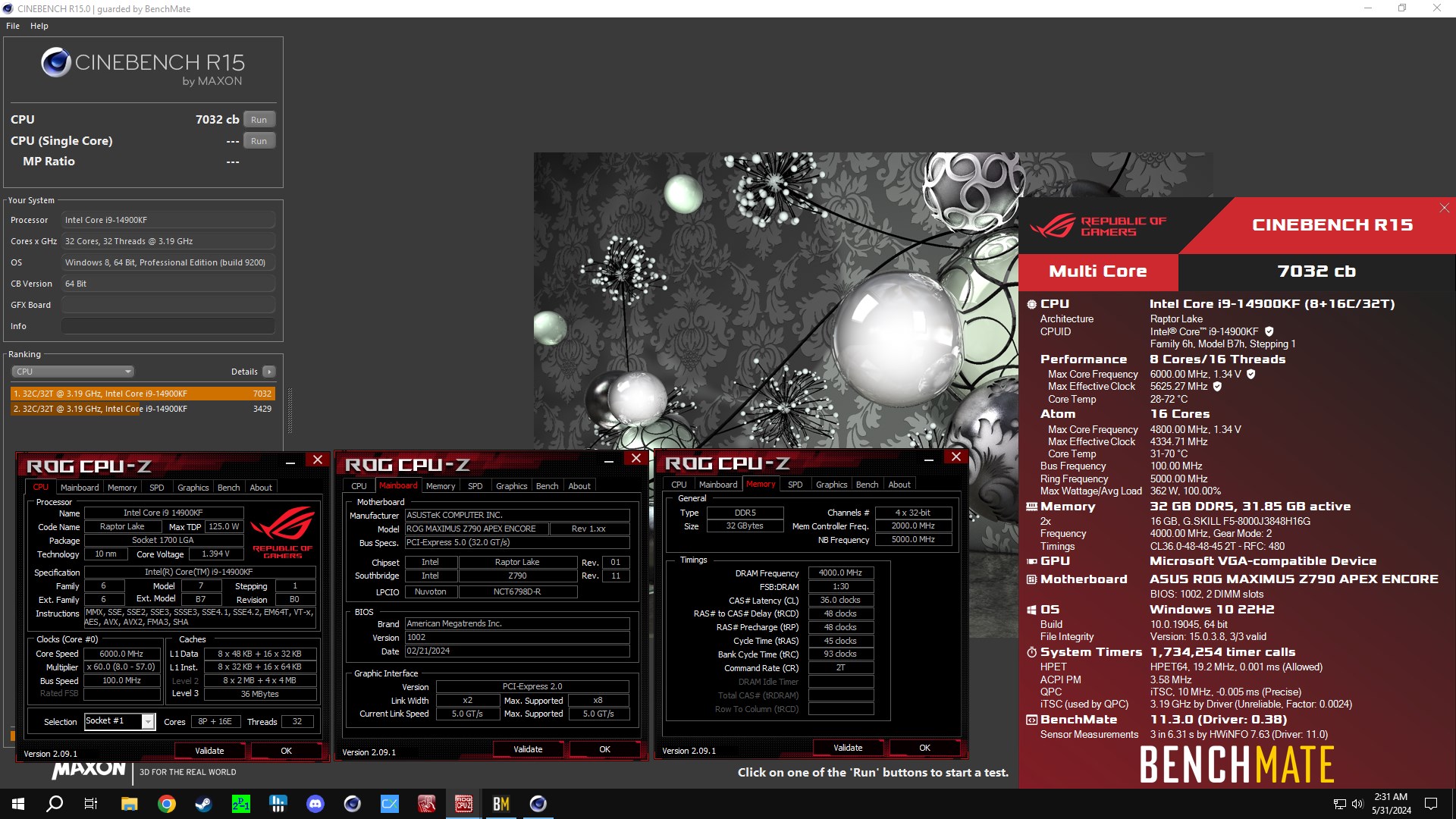Image resolution: width=1456 pixels, height=819 pixels.
Task: Select the first Cinebench sphere taskbar icon
Action: pos(353,804)
